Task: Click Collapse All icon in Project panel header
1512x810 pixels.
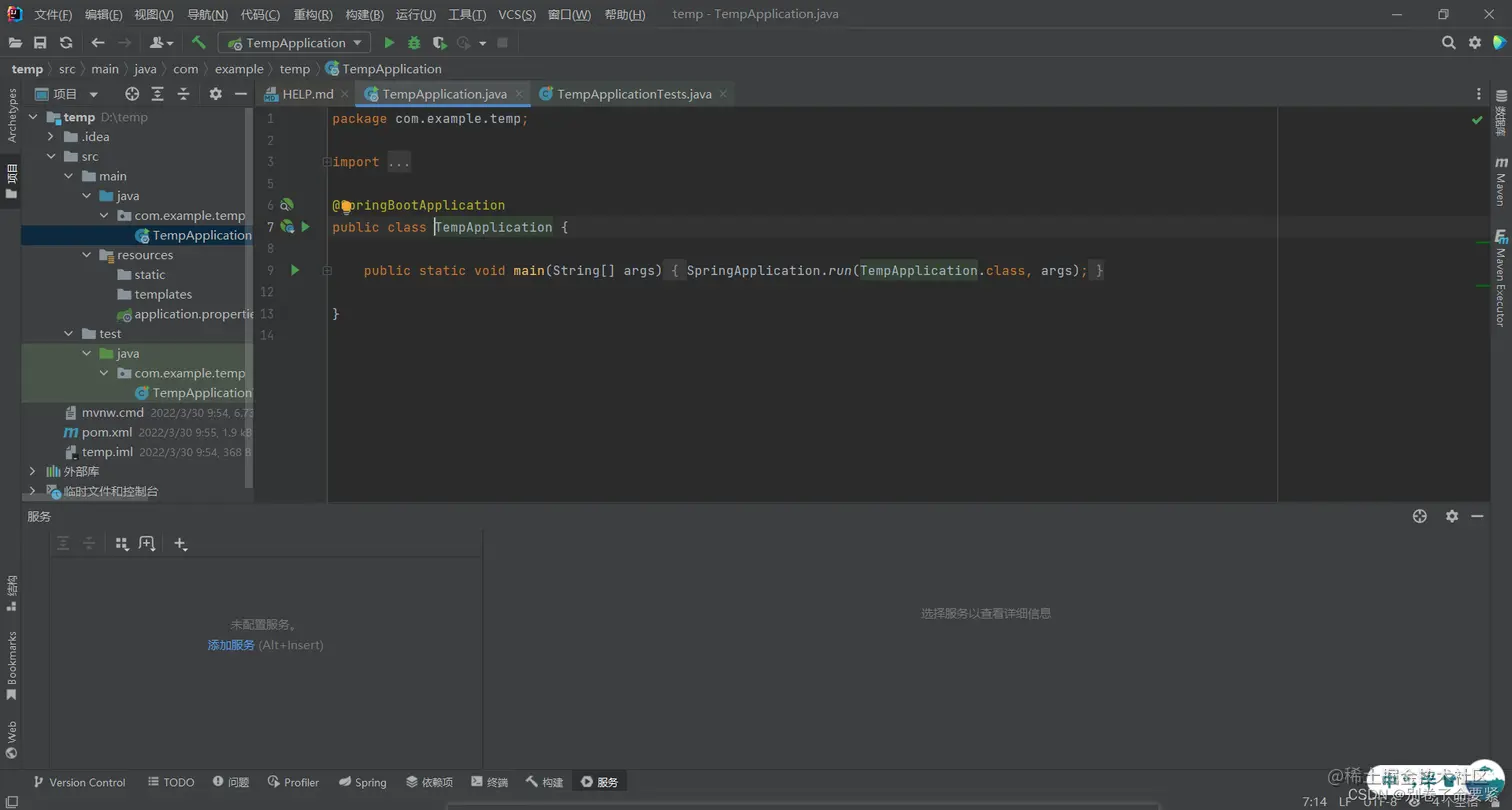Action: (184, 94)
